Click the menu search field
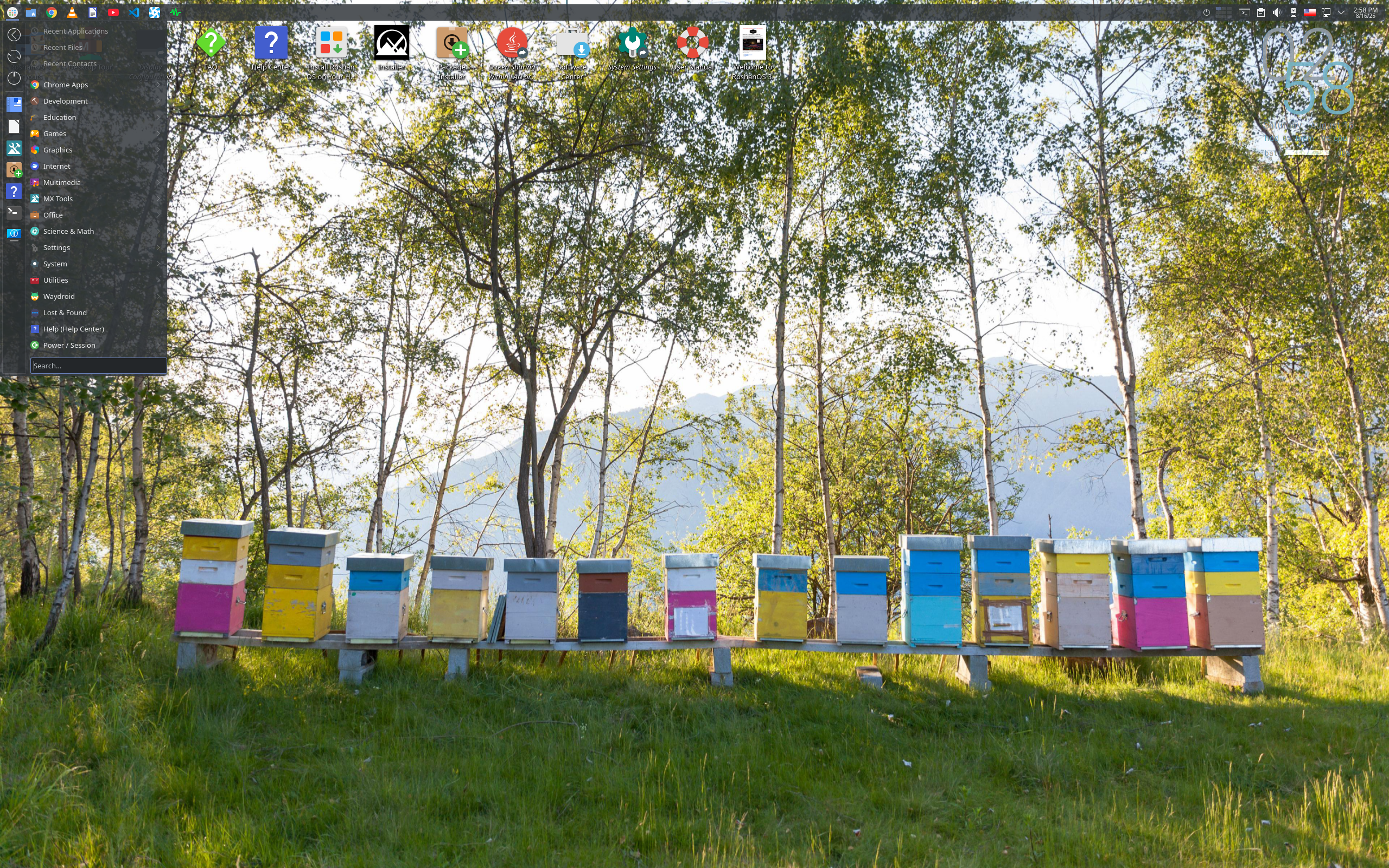The height and width of the screenshot is (868, 1389). [x=98, y=366]
